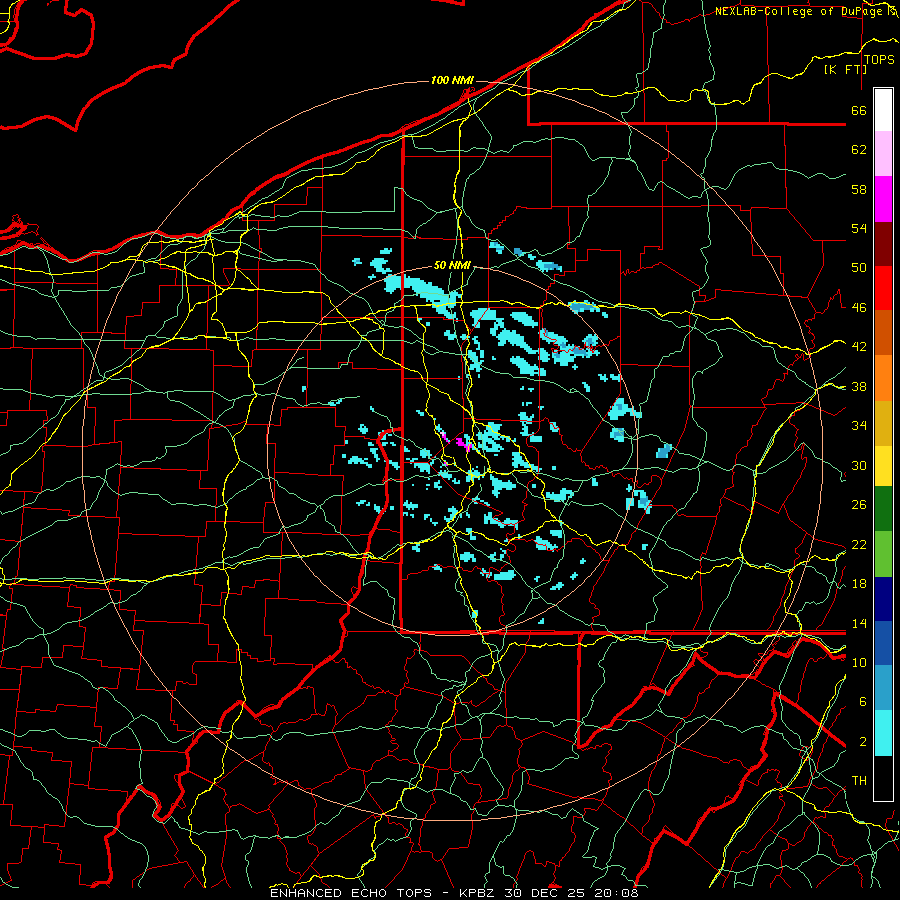Screen dimensions: 900x900
Task: Click the '66' scale label
Action: point(859,110)
